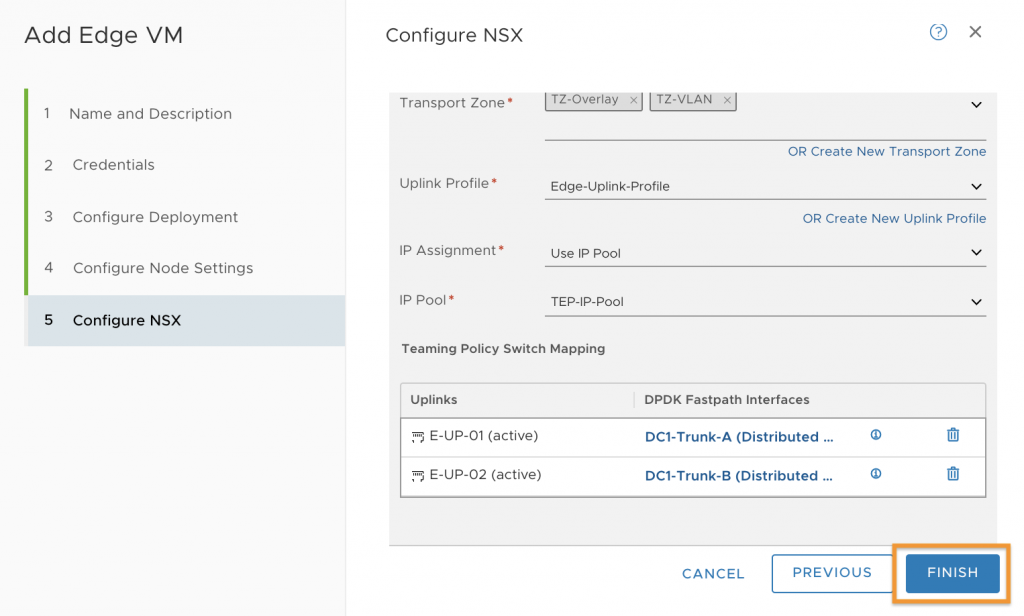
Task: Click the TZ-Overlay tag text
Action: 584,99
